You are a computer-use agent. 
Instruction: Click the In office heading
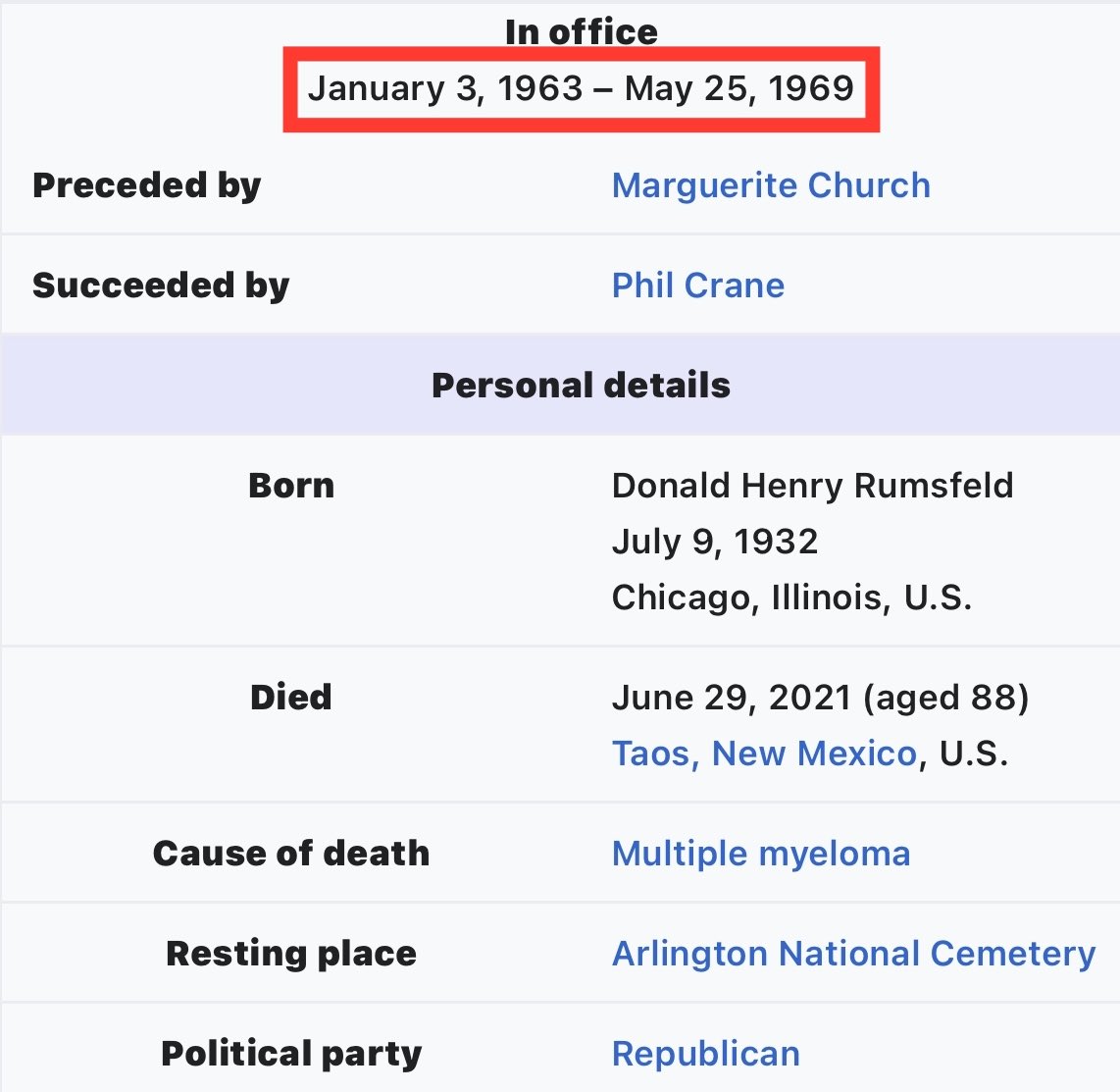click(x=581, y=31)
